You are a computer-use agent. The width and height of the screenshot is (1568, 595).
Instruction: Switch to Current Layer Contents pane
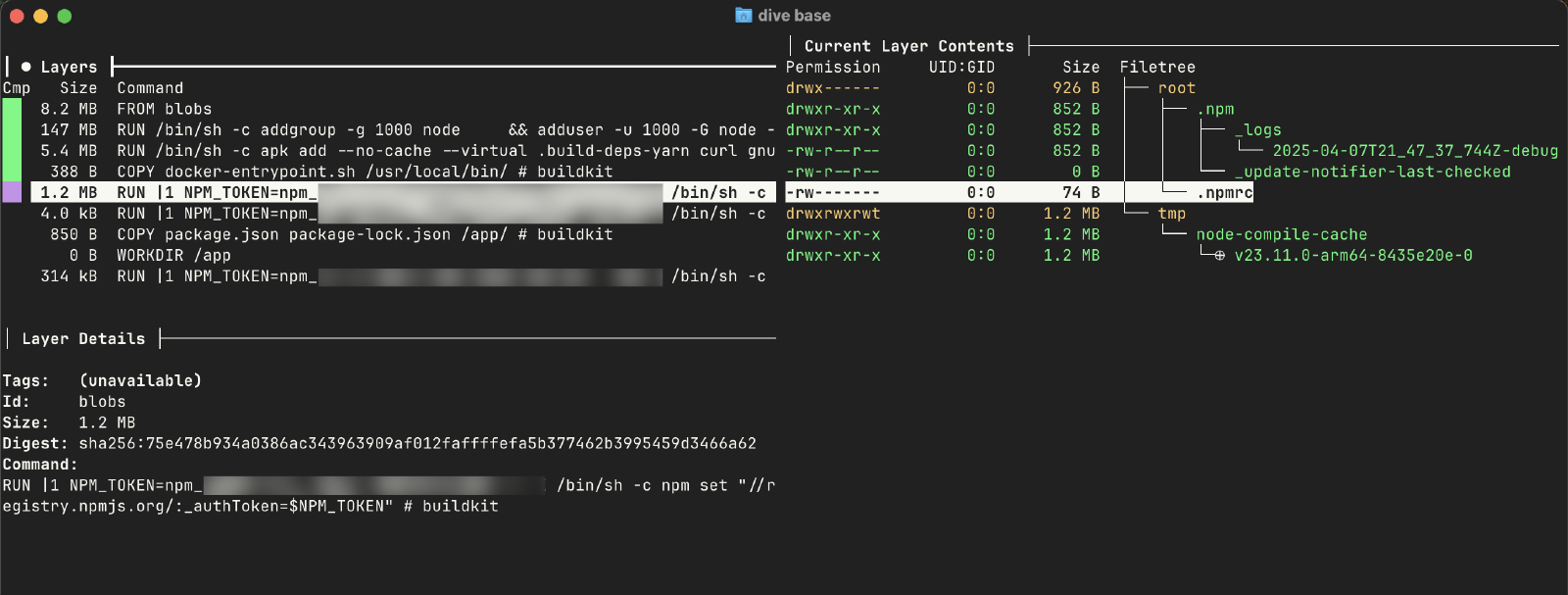point(908,46)
